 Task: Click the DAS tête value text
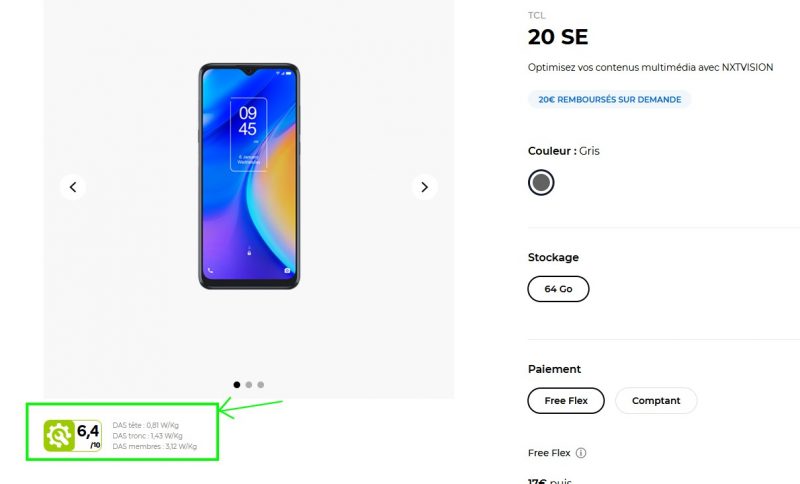(146, 425)
